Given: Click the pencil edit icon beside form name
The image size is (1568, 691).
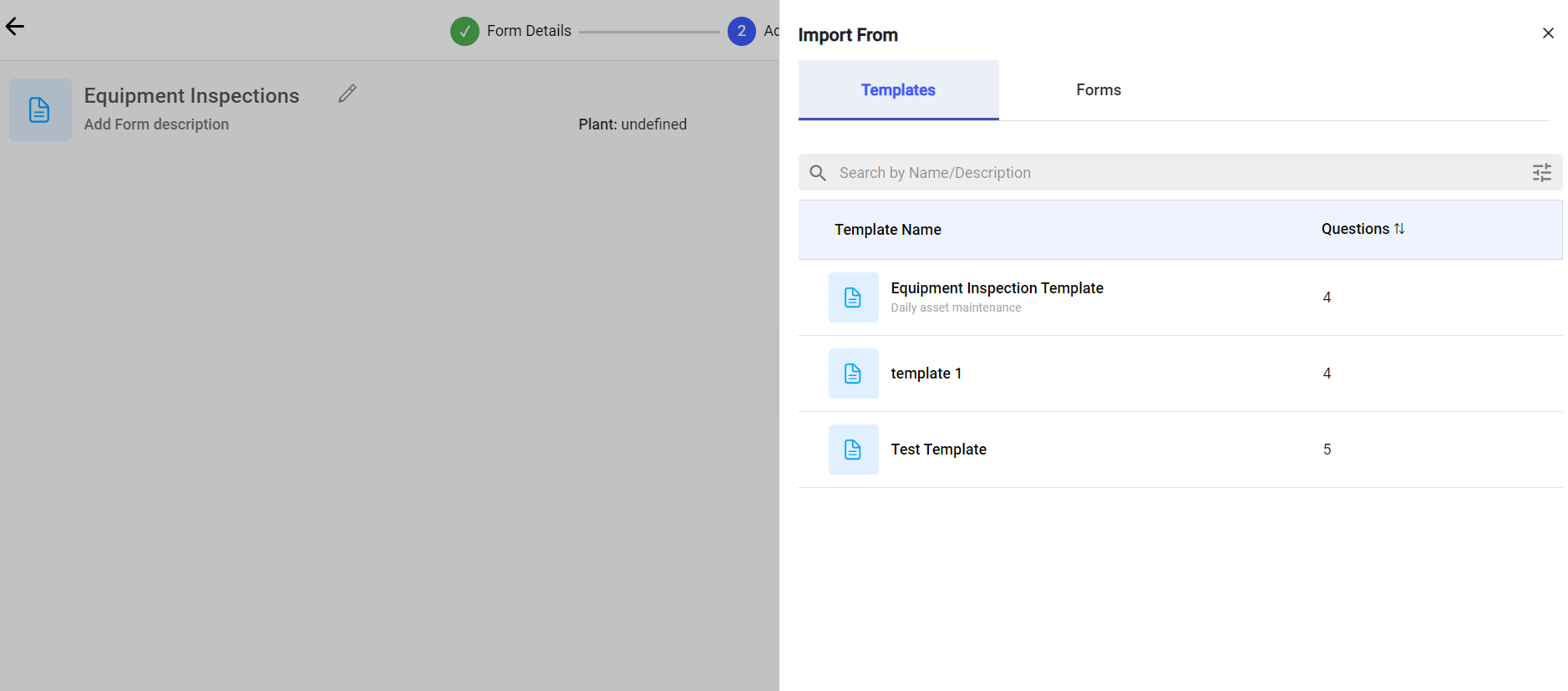Looking at the screenshot, I should 348,94.
